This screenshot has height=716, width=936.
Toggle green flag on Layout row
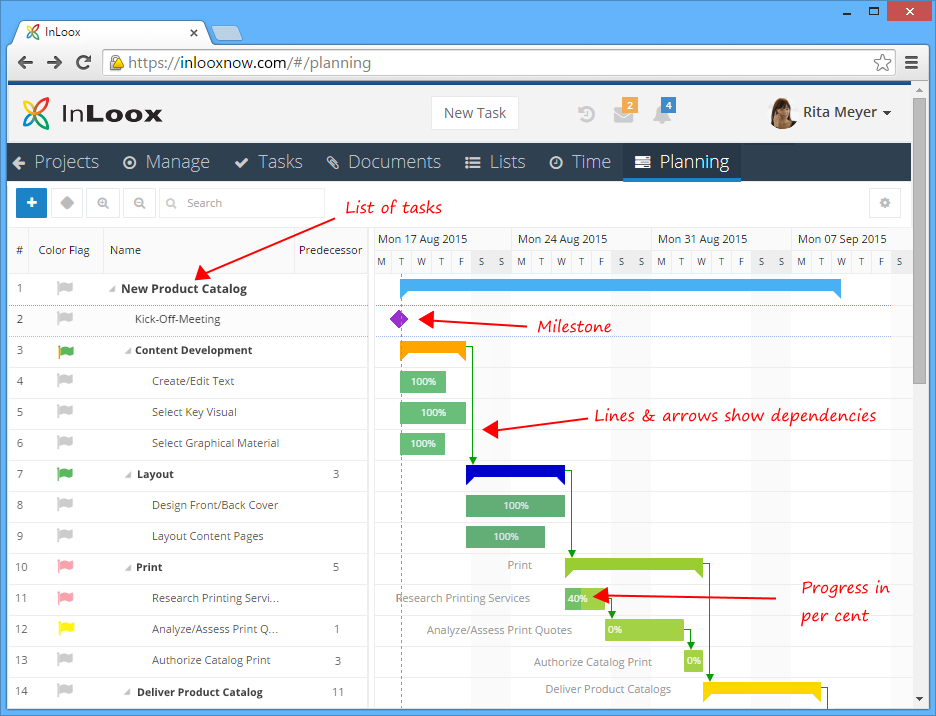click(65, 474)
